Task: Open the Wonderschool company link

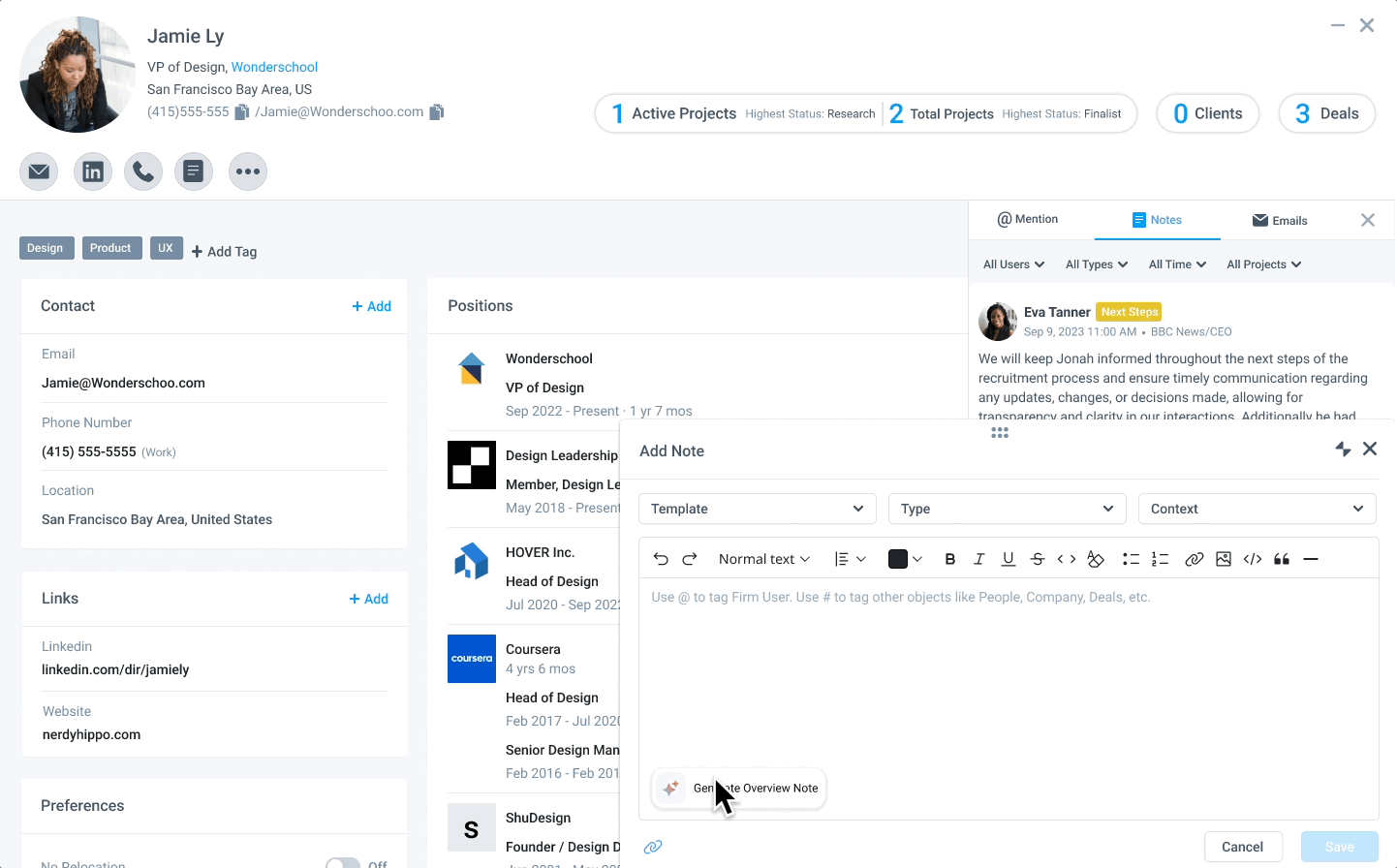Action: (x=274, y=67)
